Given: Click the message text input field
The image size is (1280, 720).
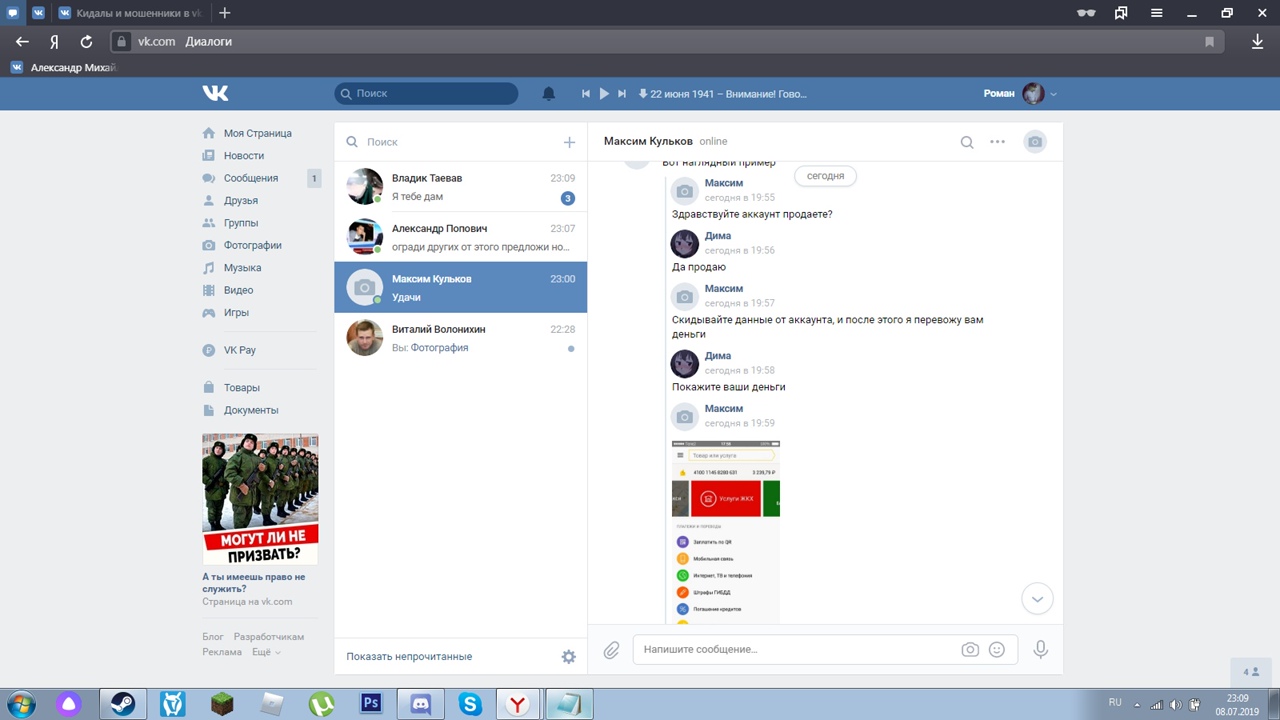Looking at the screenshot, I should coord(795,650).
